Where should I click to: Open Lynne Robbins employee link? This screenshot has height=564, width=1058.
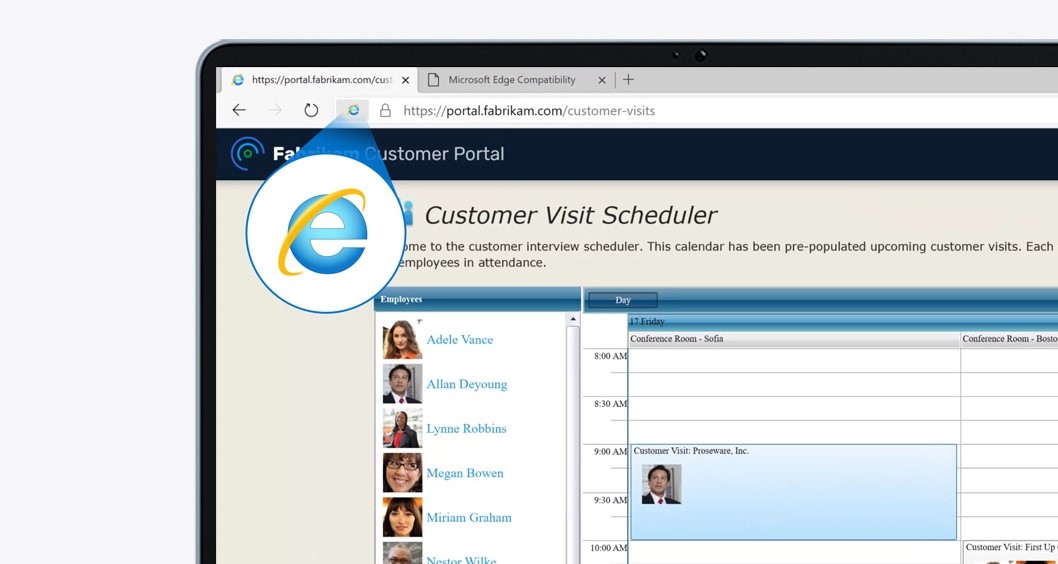[x=466, y=428]
